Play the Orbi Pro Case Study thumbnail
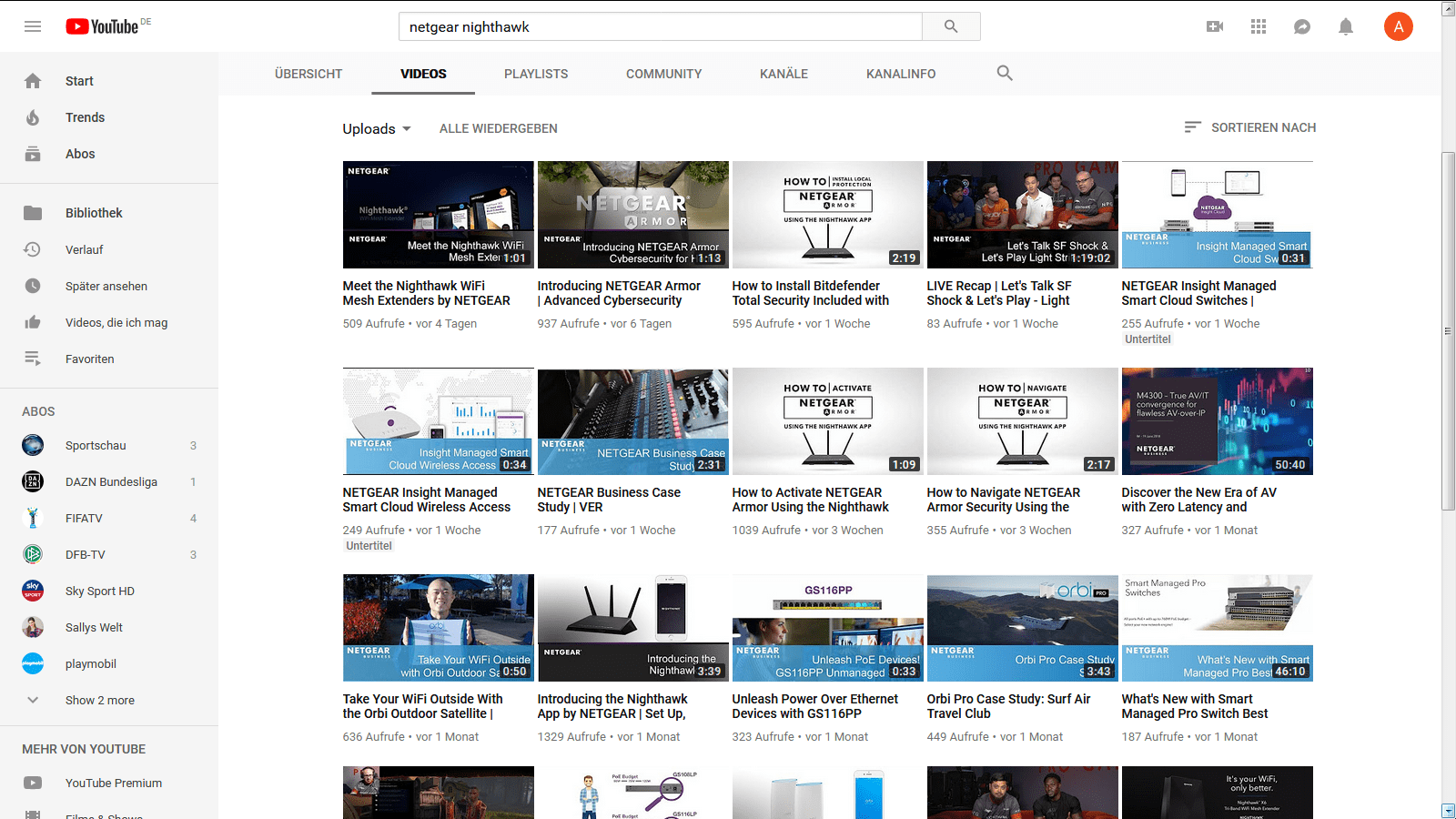This screenshot has width=1456, height=819. pyautogui.click(x=1022, y=628)
